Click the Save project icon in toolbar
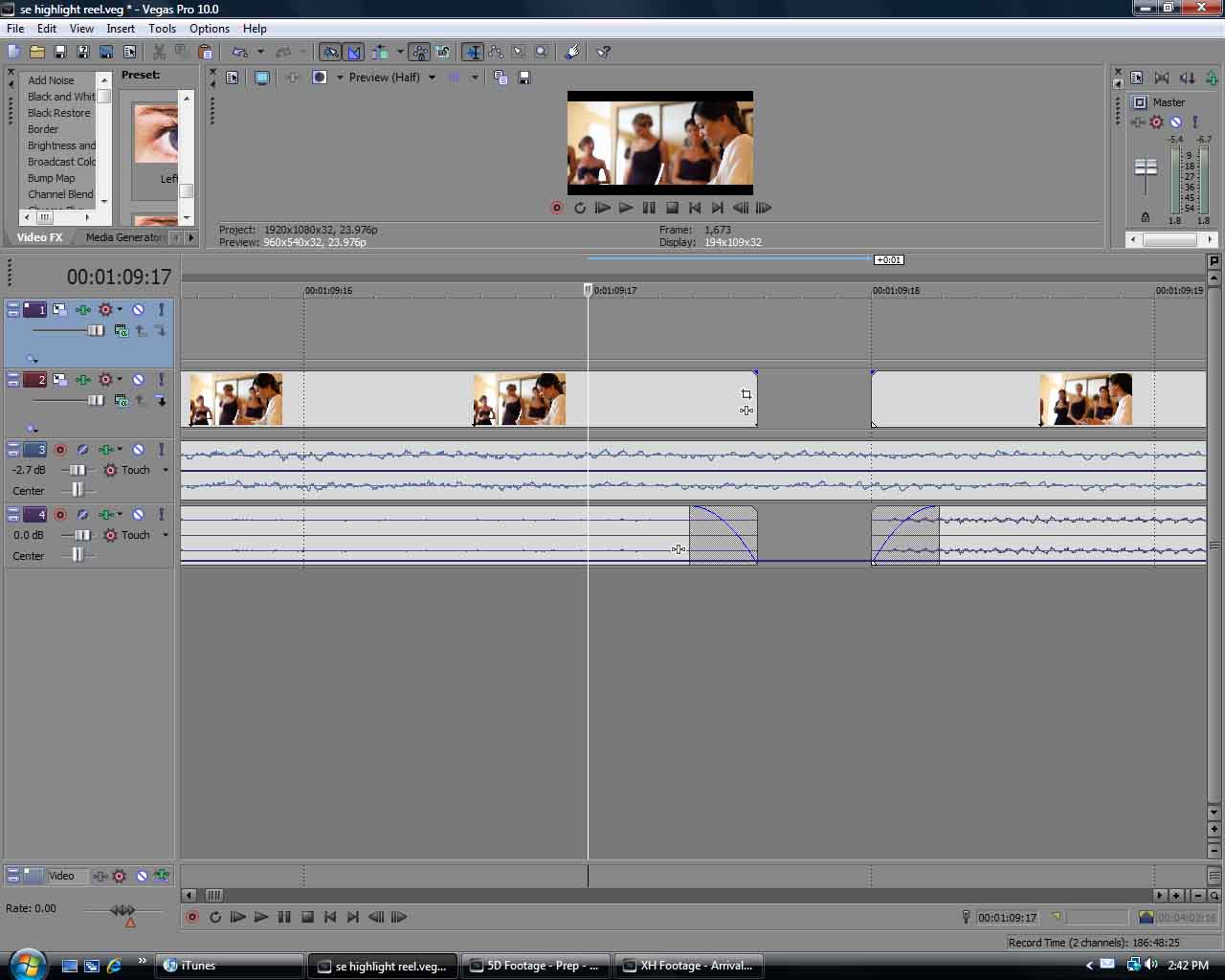The width and height of the screenshot is (1225, 980). [59, 52]
